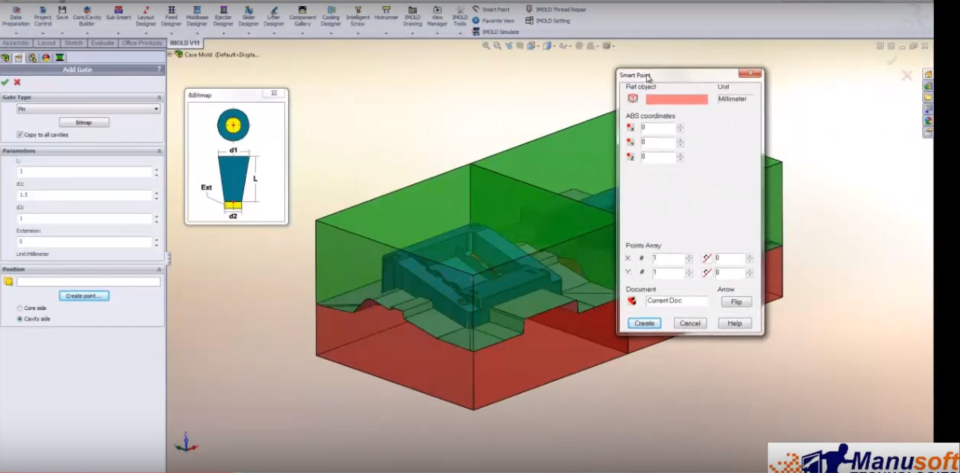
Task: Select the FeatureManager tree tab icon
Action: coord(6,58)
